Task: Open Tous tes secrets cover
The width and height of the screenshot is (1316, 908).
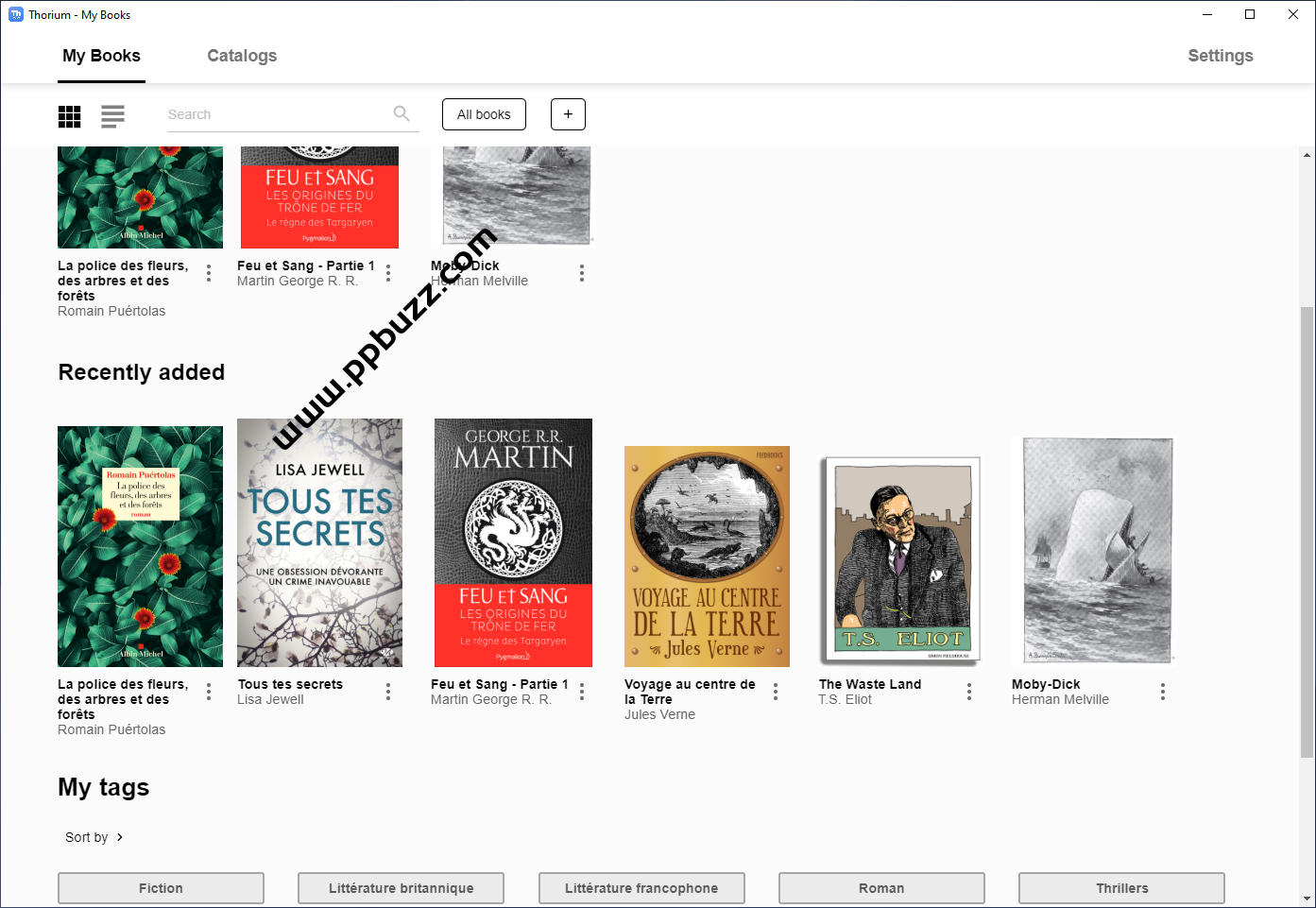Action: pos(319,543)
